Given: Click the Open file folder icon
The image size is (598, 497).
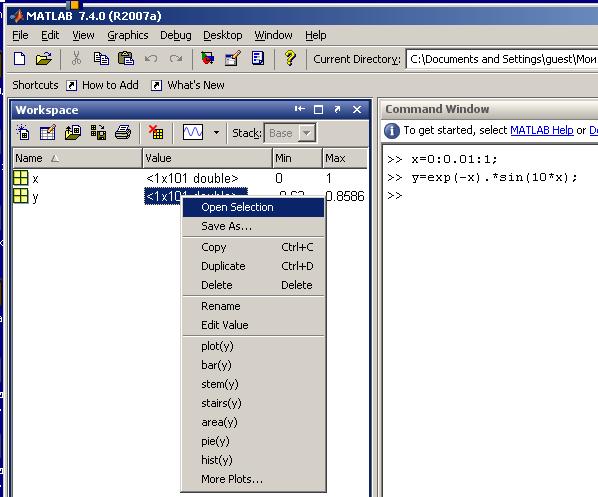Looking at the screenshot, I should click(x=43, y=59).
